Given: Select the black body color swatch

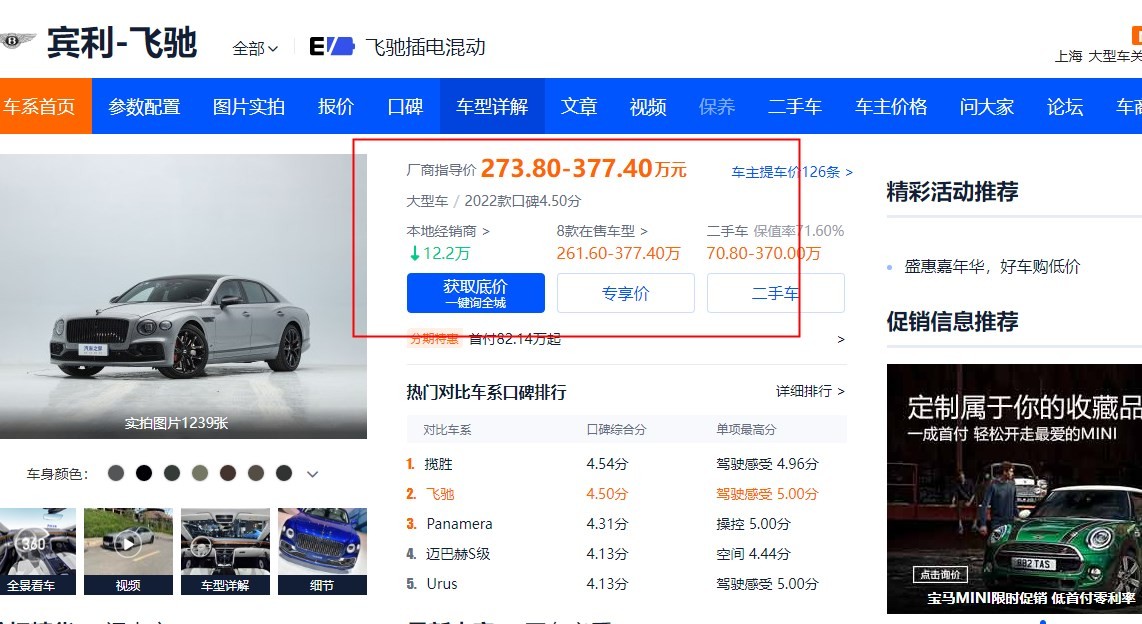Looking at the screenshot, I should [x=144, y=473].
